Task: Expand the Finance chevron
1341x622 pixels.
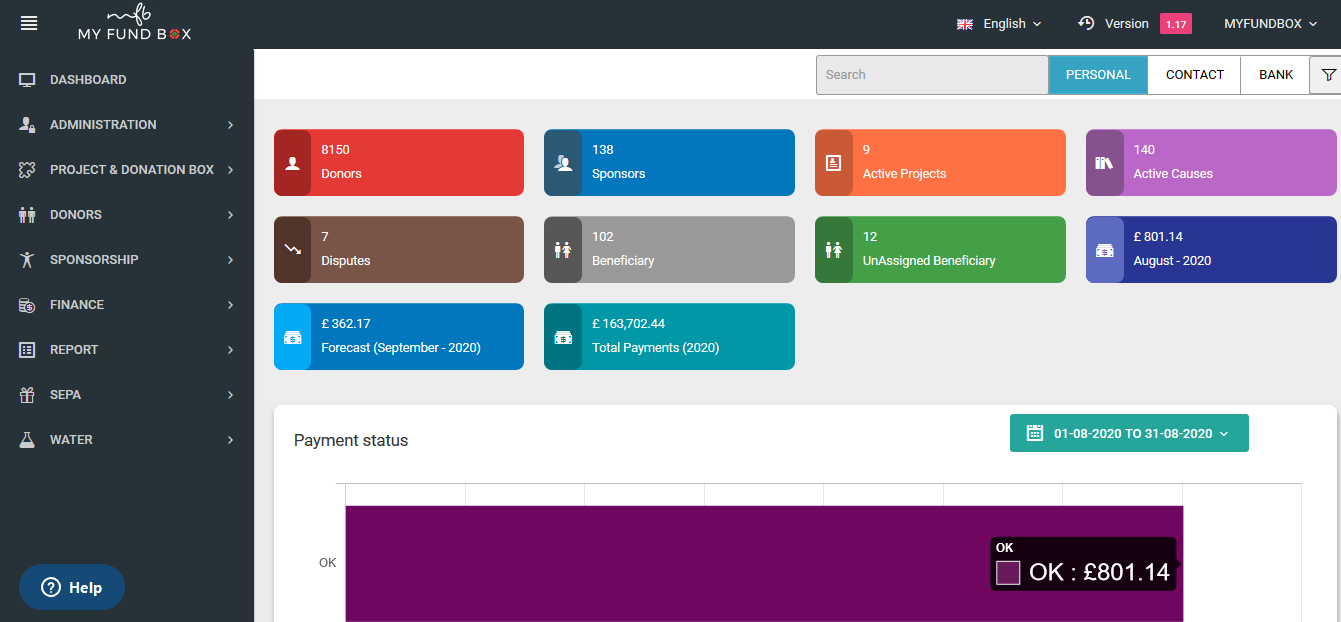Action: click(x=230, y=305)
